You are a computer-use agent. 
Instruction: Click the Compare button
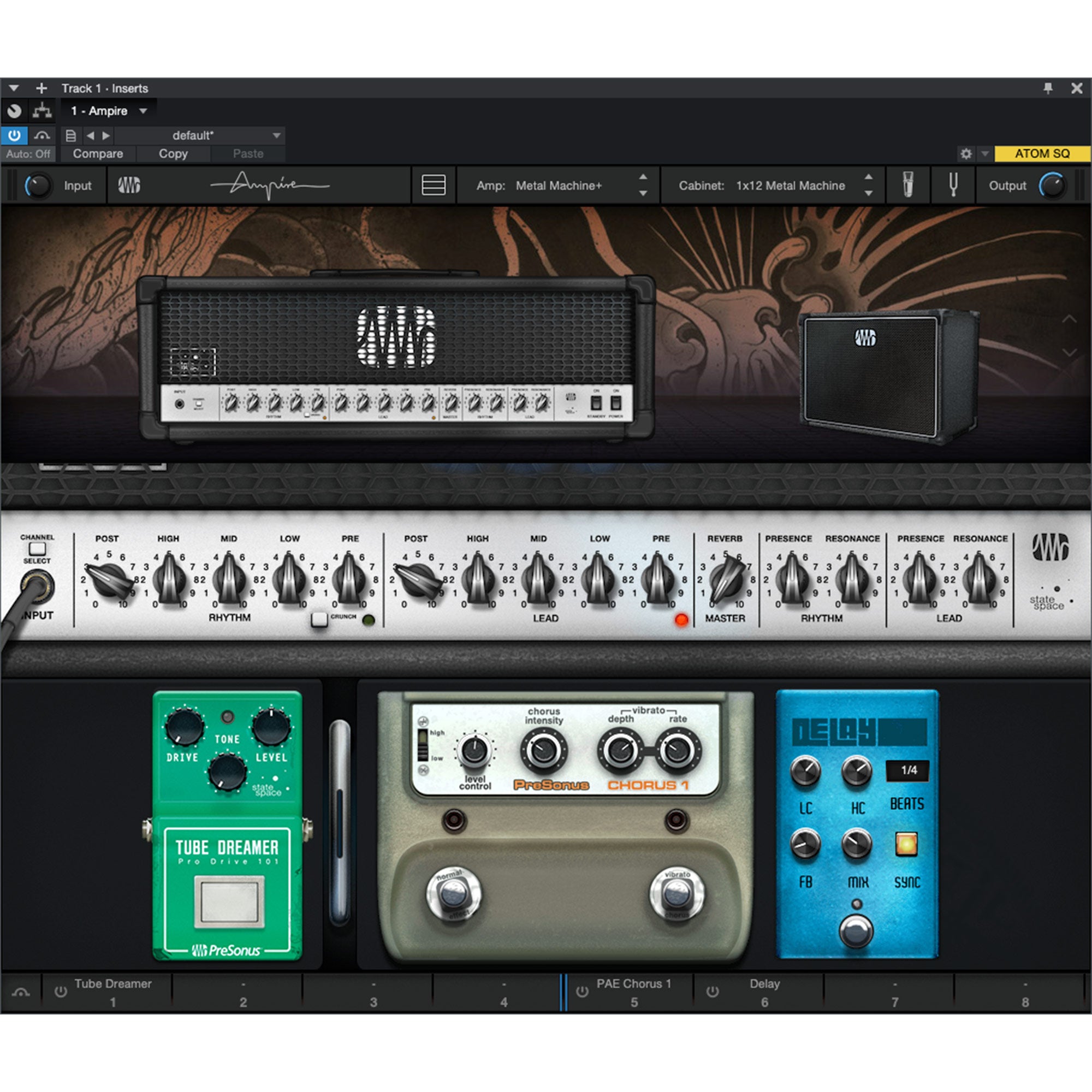point(97,154)
